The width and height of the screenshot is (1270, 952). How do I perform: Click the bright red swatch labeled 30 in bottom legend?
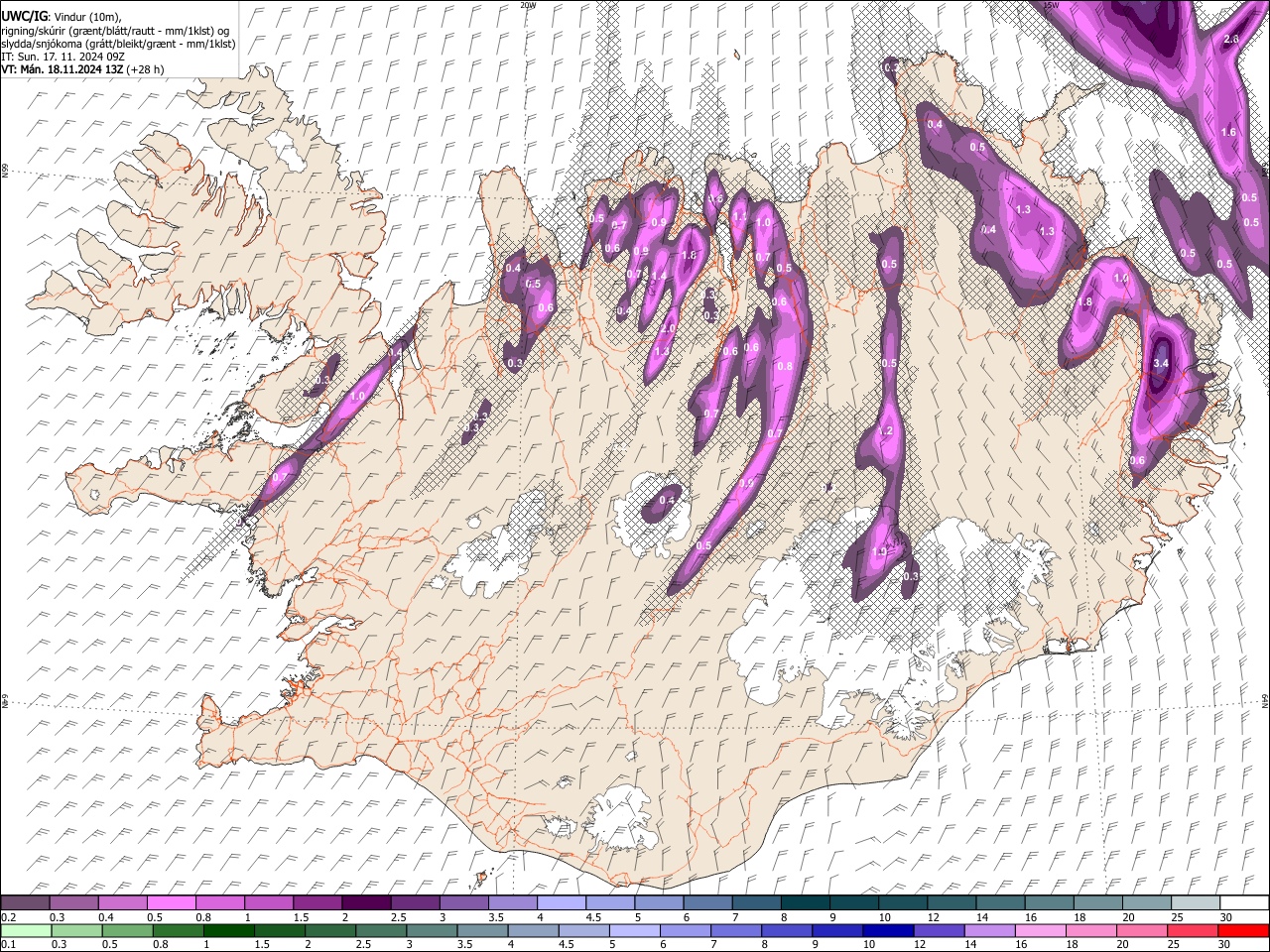click(1244, 930)
